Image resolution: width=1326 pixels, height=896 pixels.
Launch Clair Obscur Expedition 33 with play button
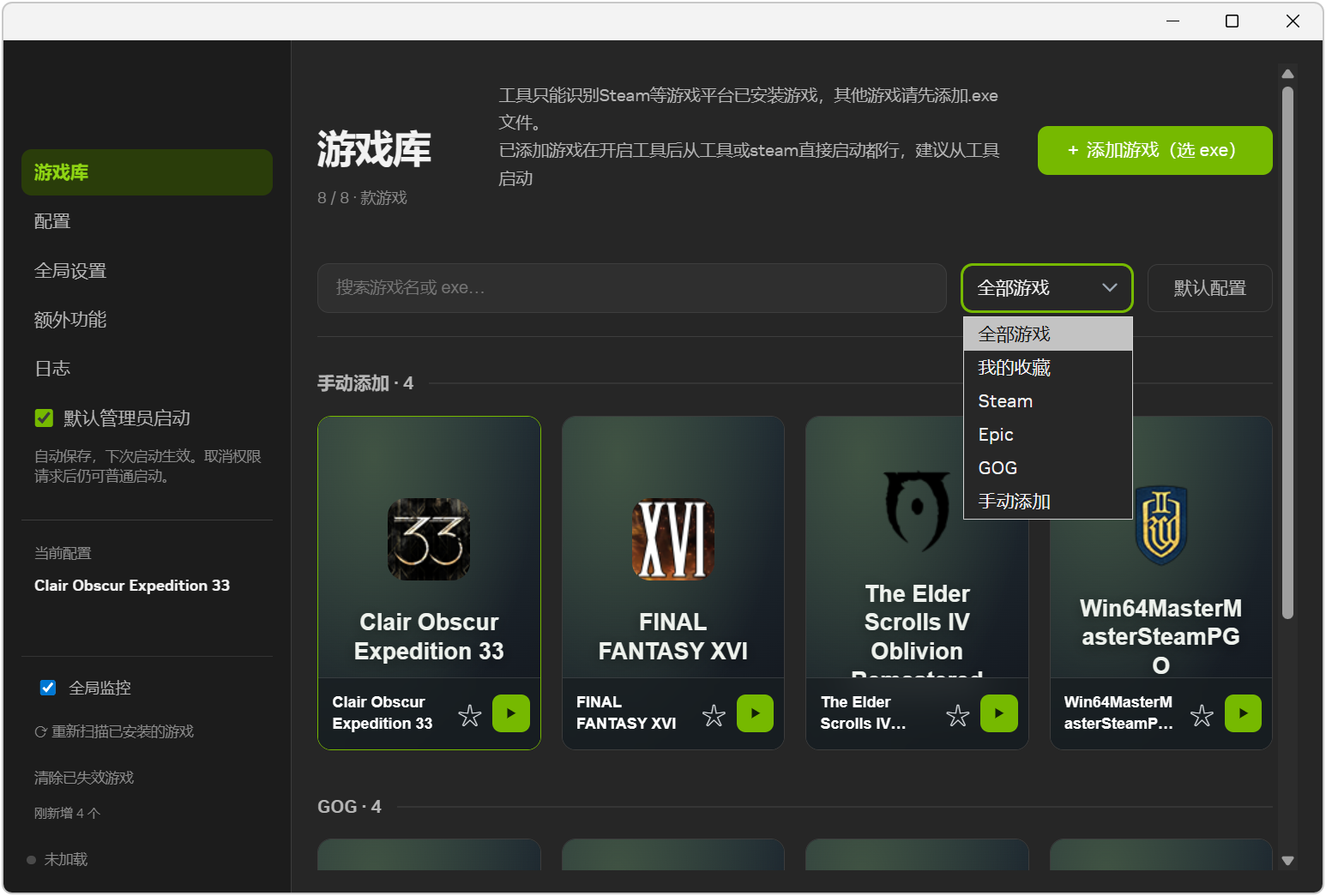511,713
